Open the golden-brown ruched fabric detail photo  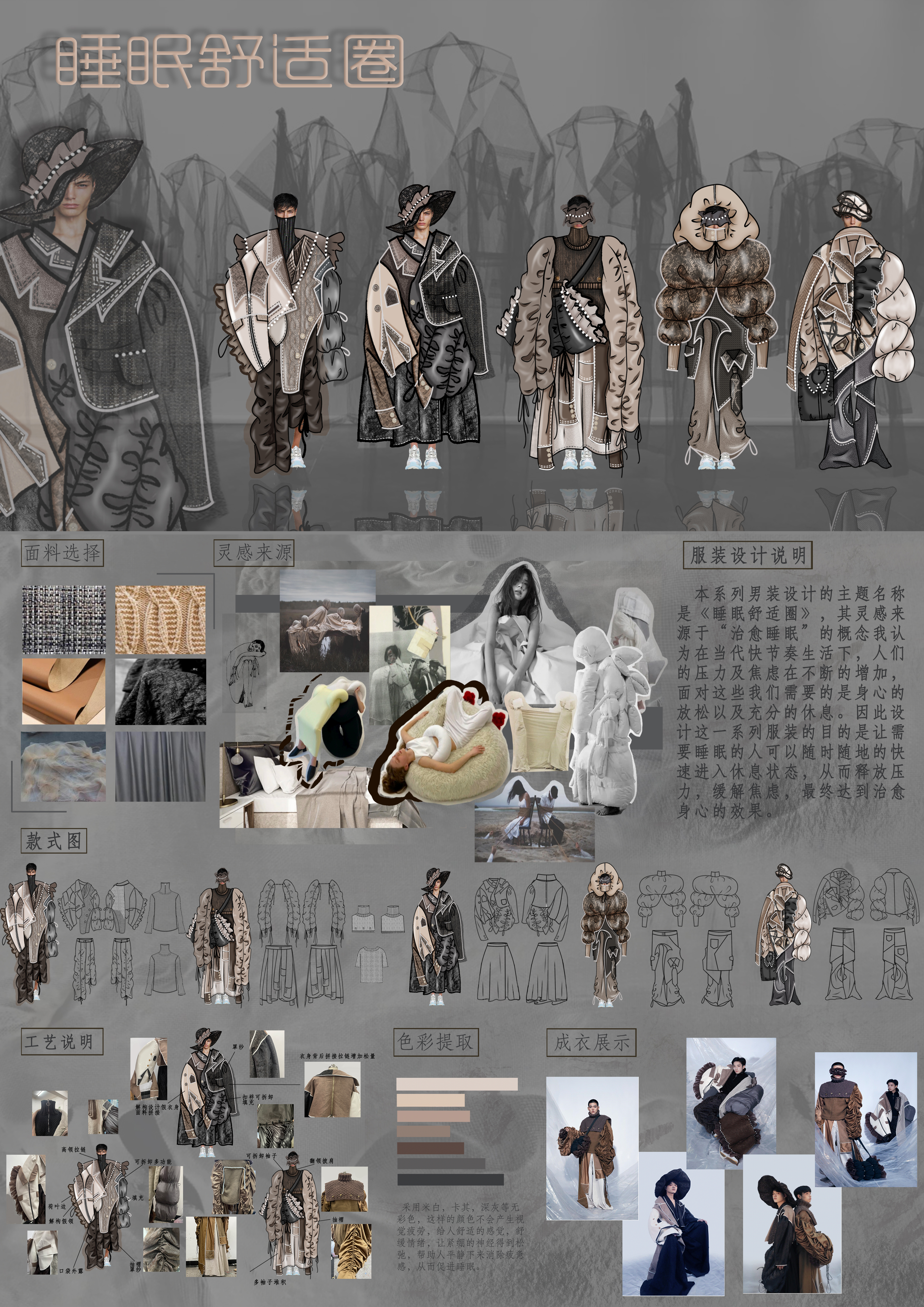coord(351,1252)
